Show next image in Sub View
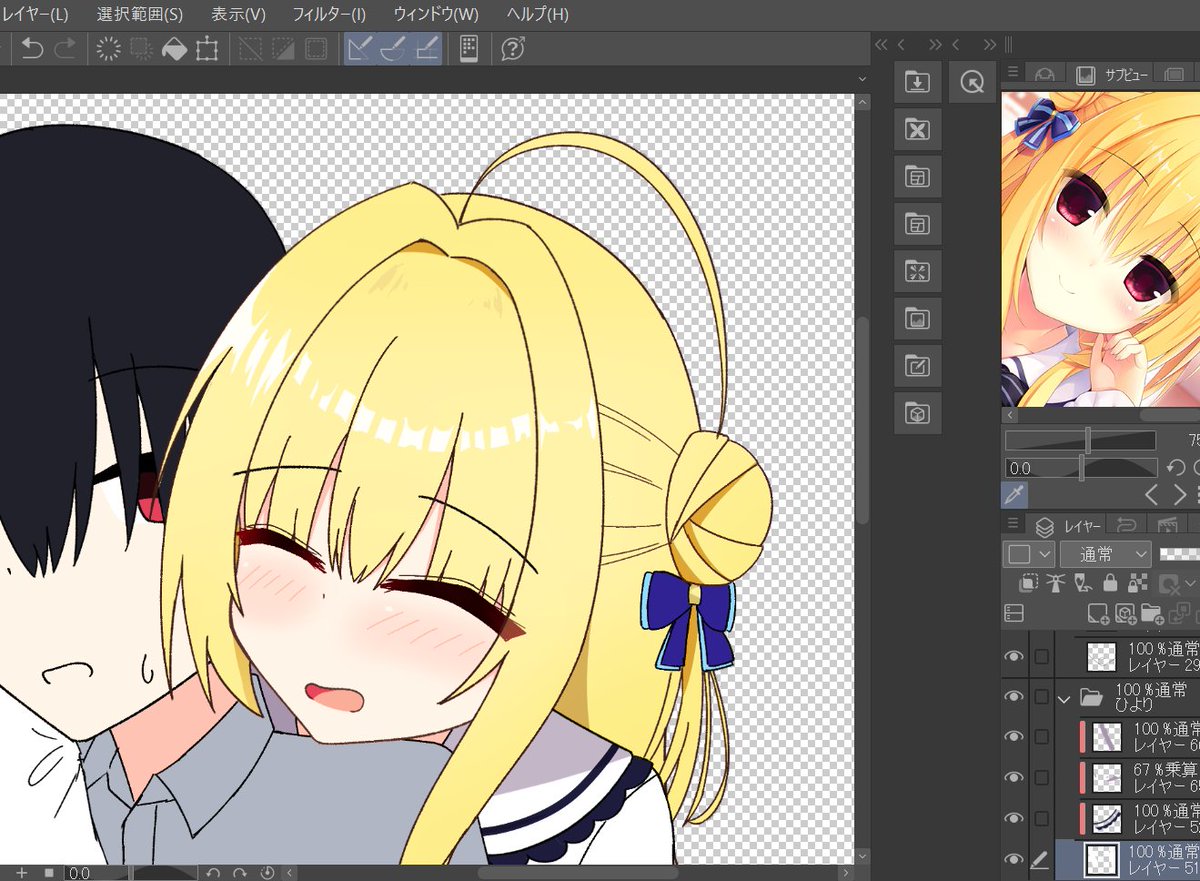The image size is (1200, 881). (x=1181, y=495)
